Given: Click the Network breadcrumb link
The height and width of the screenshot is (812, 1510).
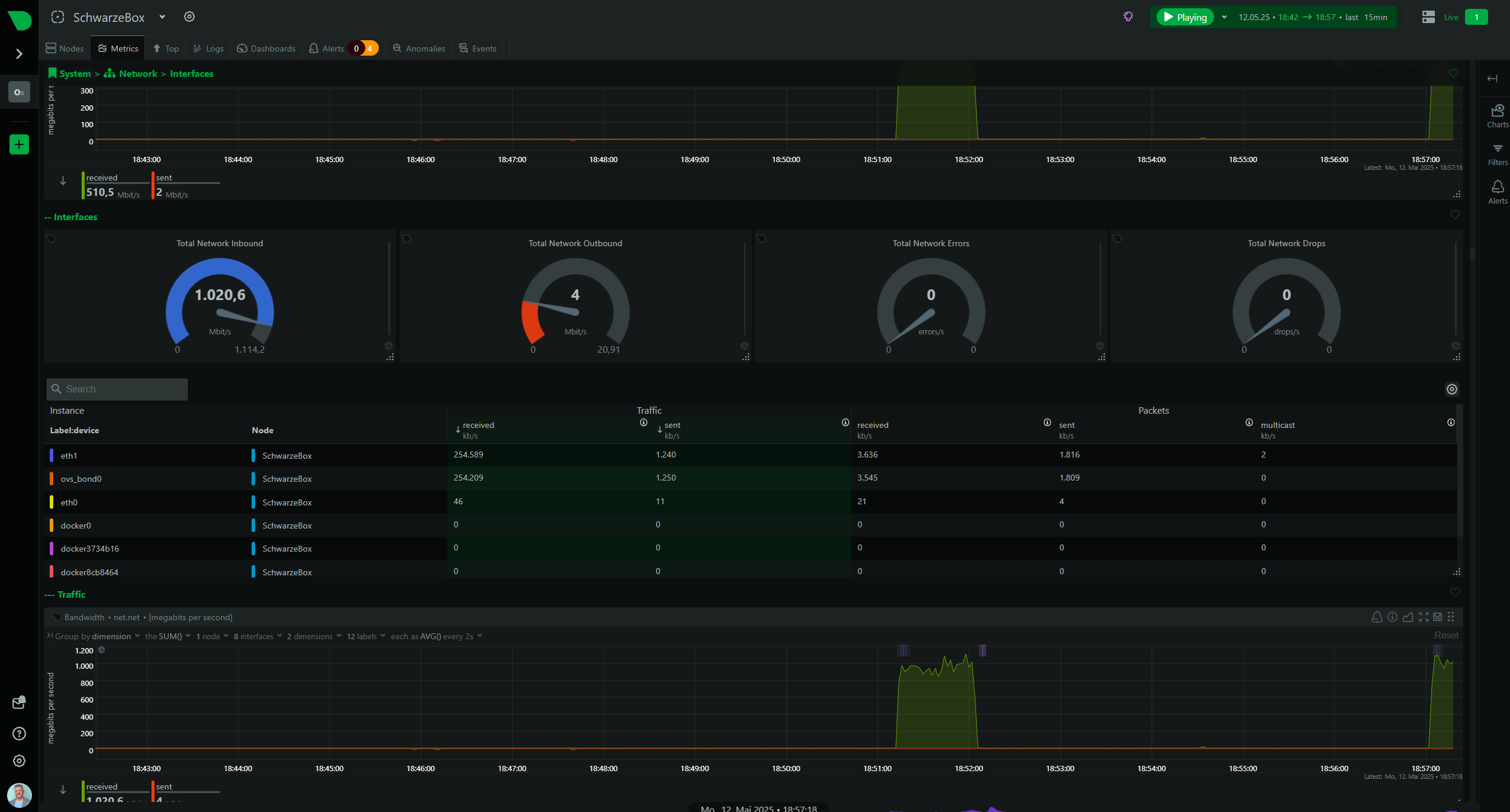Looking at the screenshot, I should 138,74.
